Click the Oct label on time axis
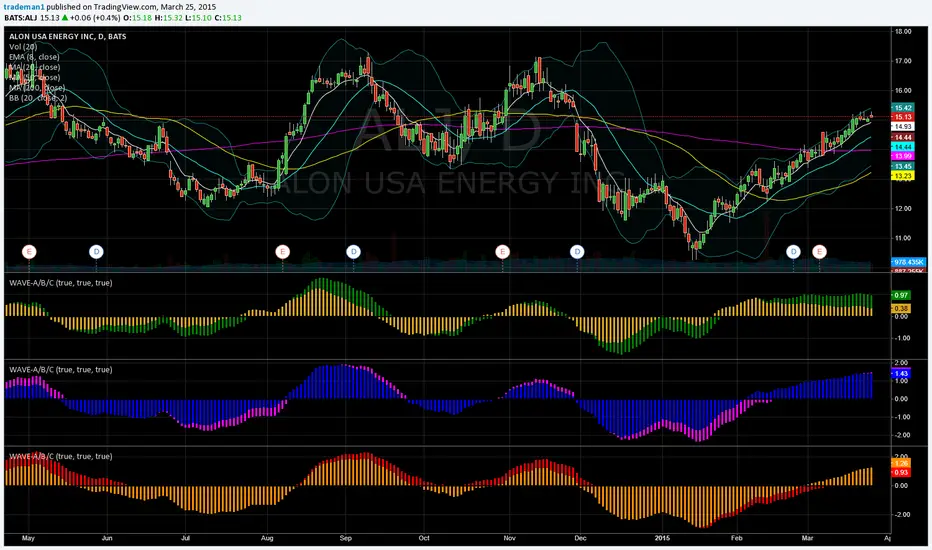This screenshot has height=550, width=932. (x=424, y=539)
